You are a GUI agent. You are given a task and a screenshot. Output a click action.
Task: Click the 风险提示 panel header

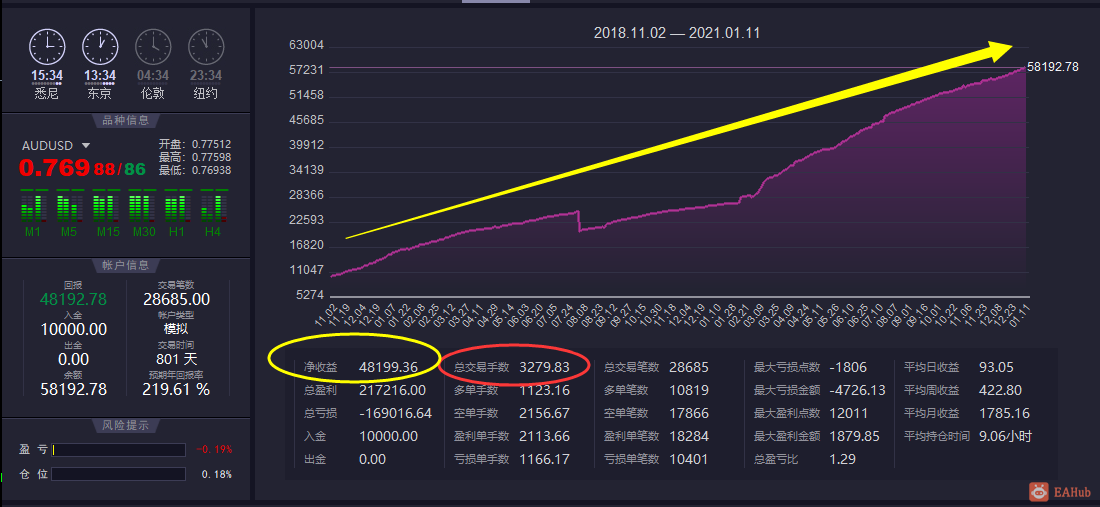[126, 425]
